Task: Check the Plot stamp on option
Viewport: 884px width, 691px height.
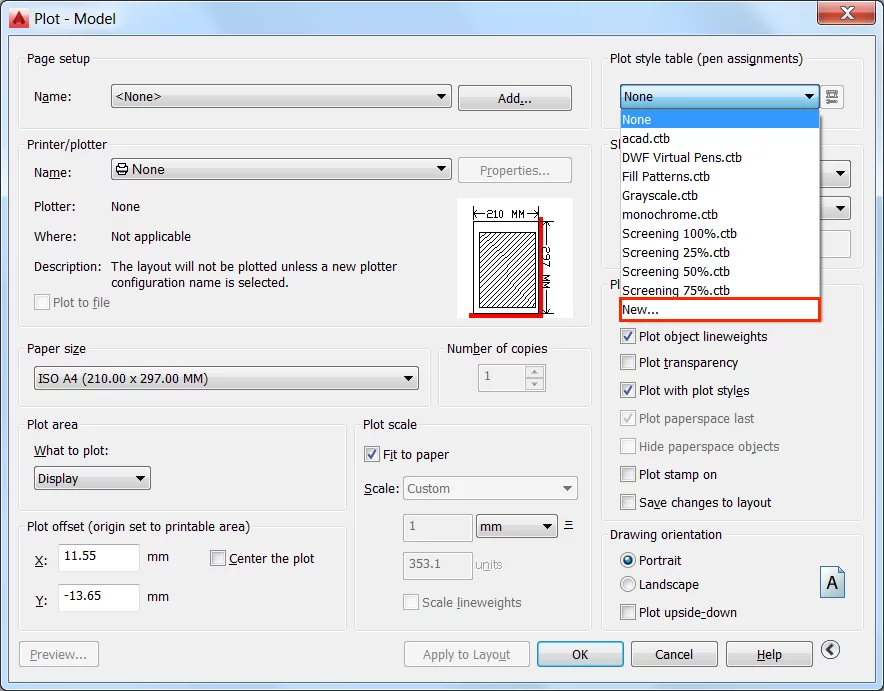Action: point(627,475)
